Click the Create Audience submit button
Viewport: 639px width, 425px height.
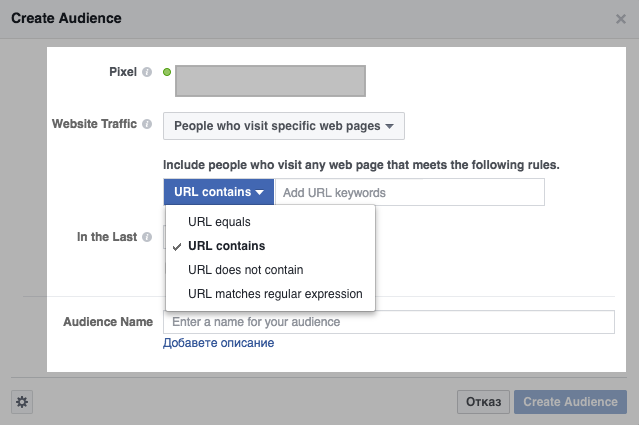[x=570, y=402]
